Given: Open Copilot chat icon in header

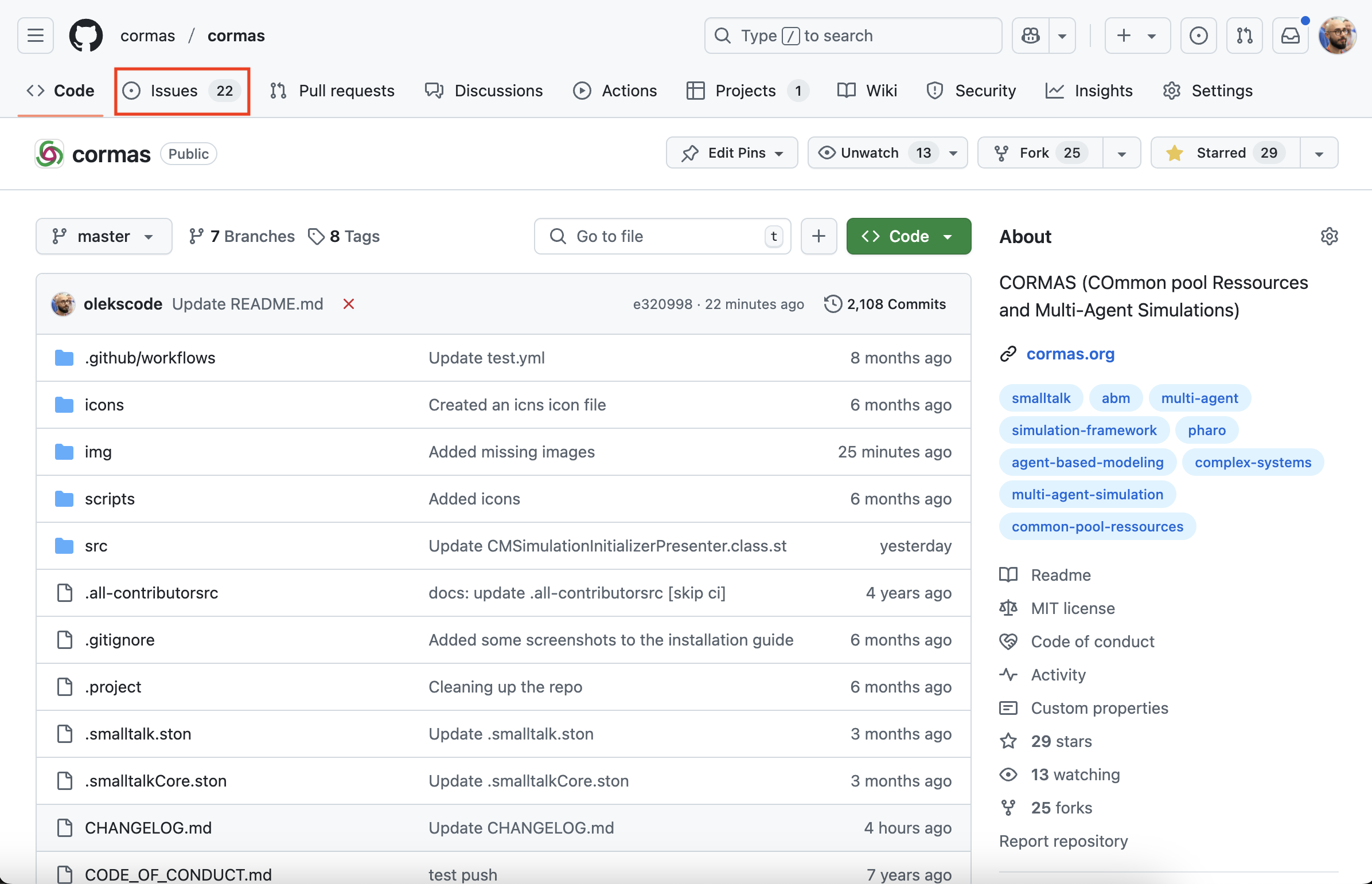Looking at the screenshot, I should pyautogui.click(x=1031, y=36).
